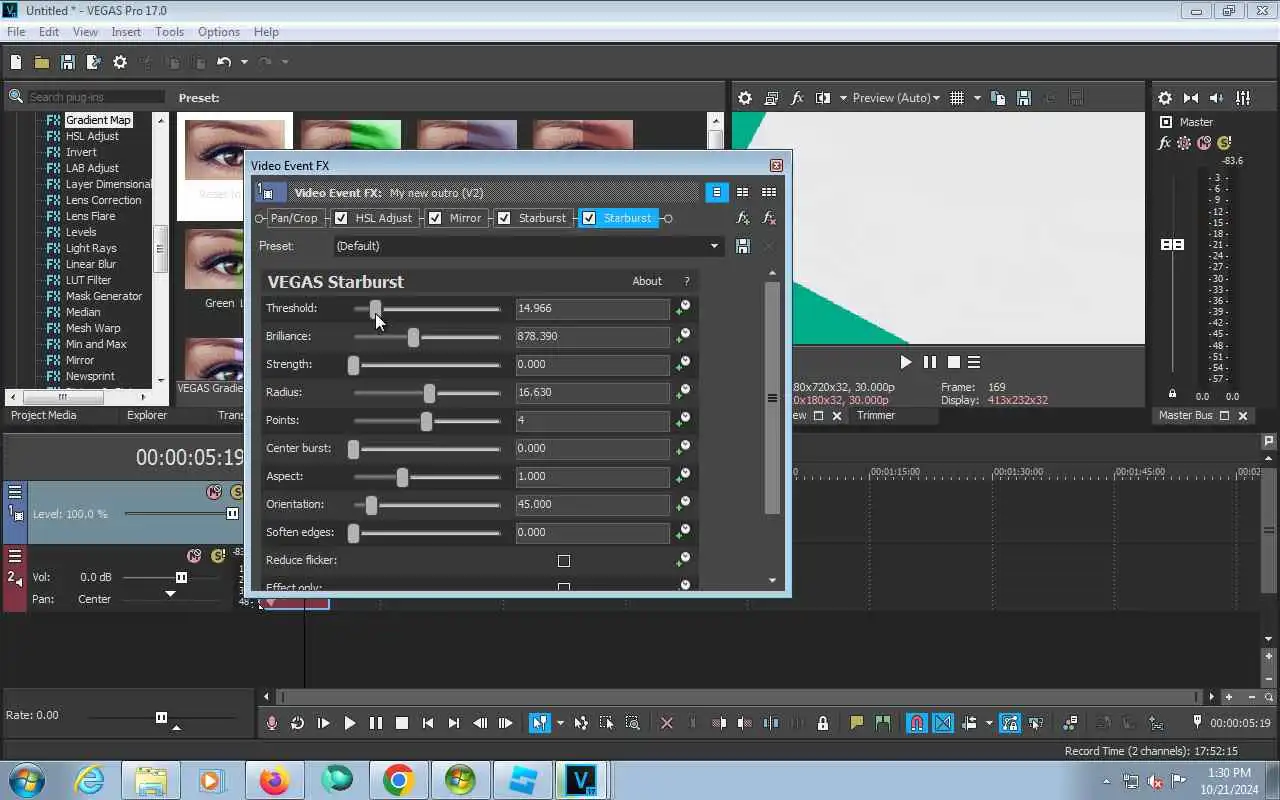Click the Delete X icon on the timeline toolbar

(667, 723)
